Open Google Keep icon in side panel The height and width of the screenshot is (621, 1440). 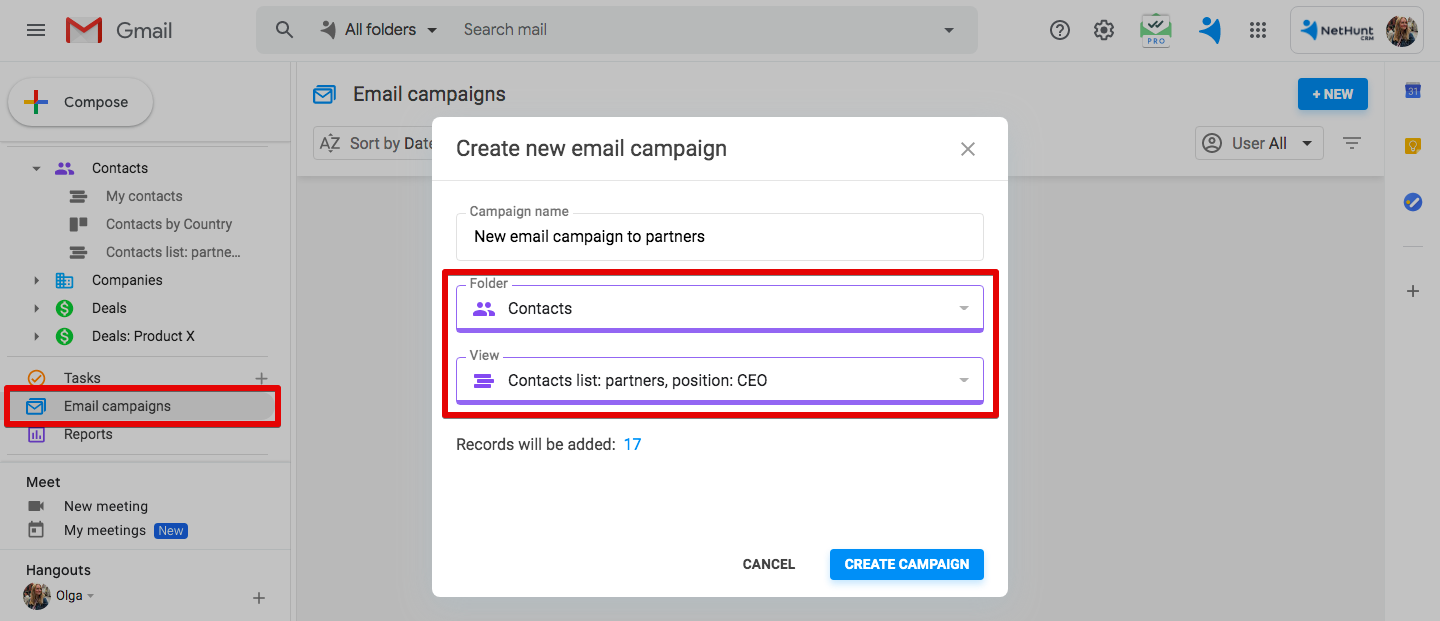click(x=1413, y=146)
